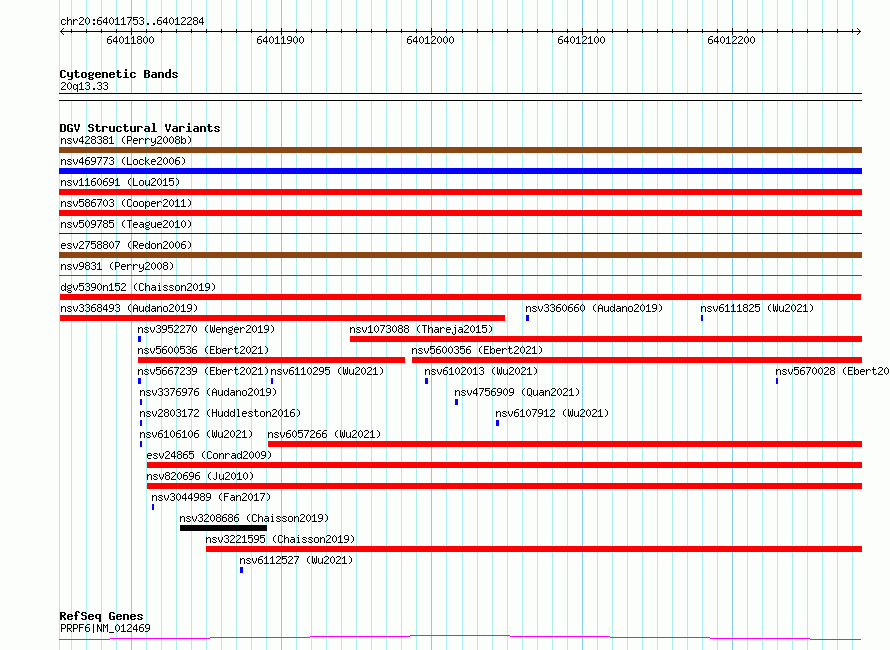Click the blue nsv3360660 variant marker

(x=528, y=318)
